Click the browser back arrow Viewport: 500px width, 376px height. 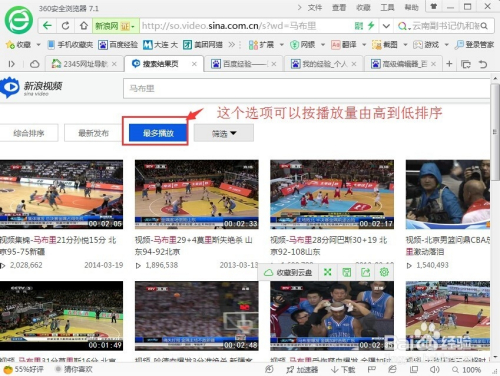[47, 26]
